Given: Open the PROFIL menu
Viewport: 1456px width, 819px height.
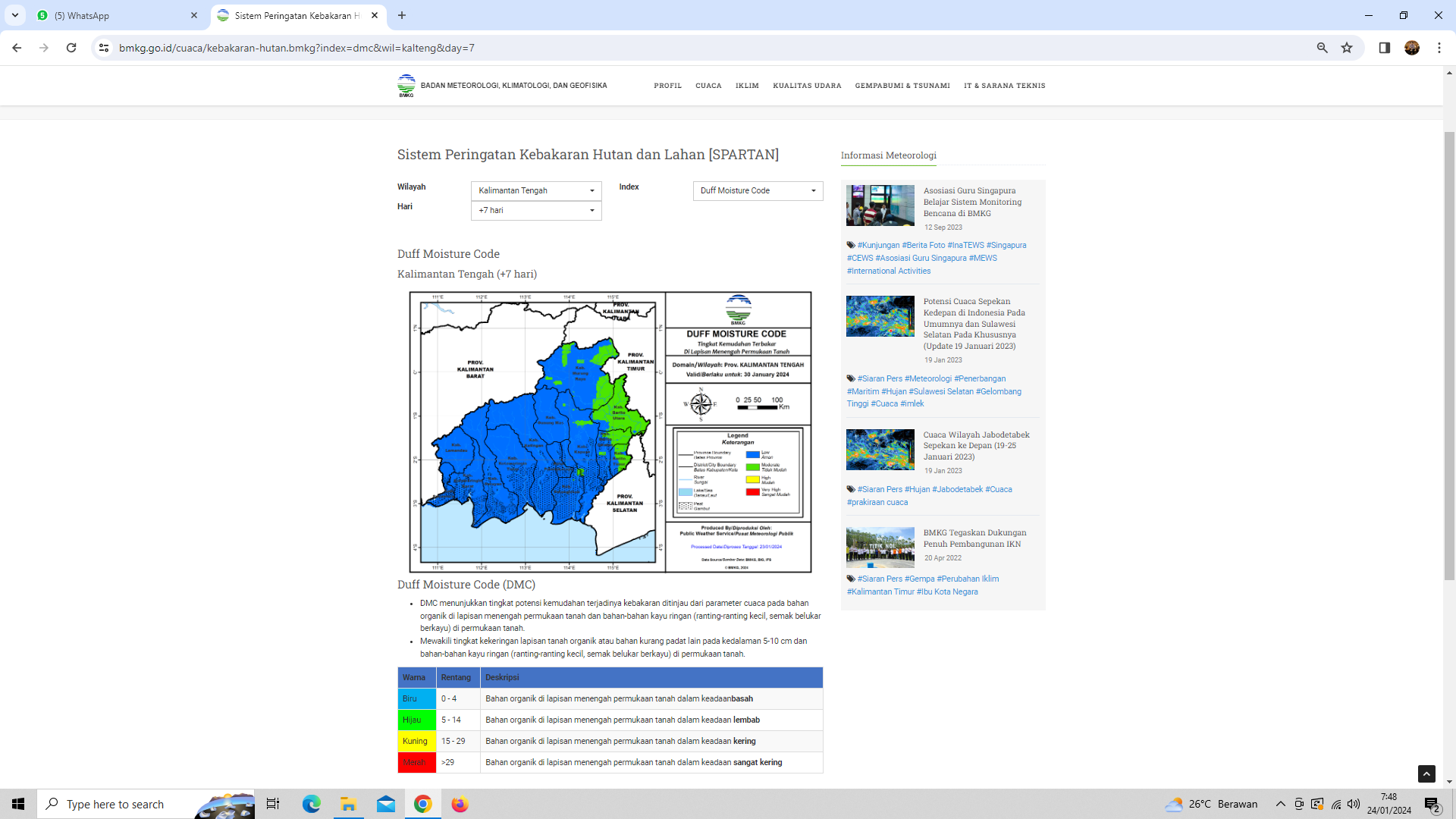Looking at the screenshot, I should 667,86.
